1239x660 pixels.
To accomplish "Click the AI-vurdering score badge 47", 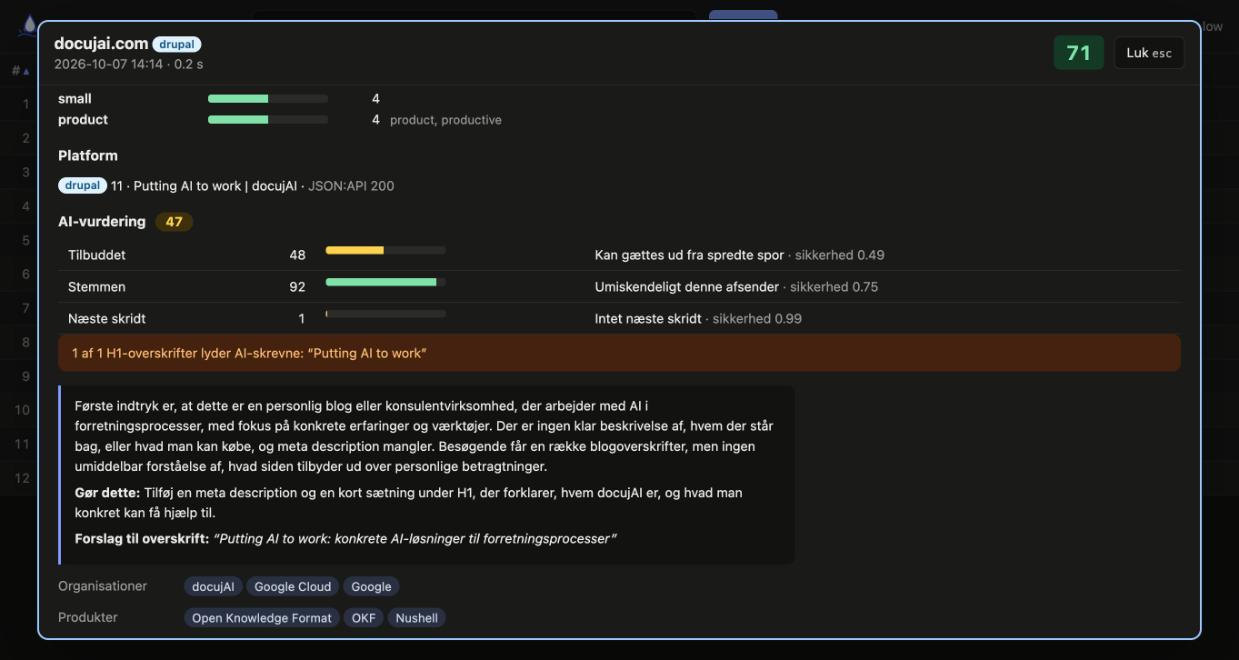I will point(174,222).
